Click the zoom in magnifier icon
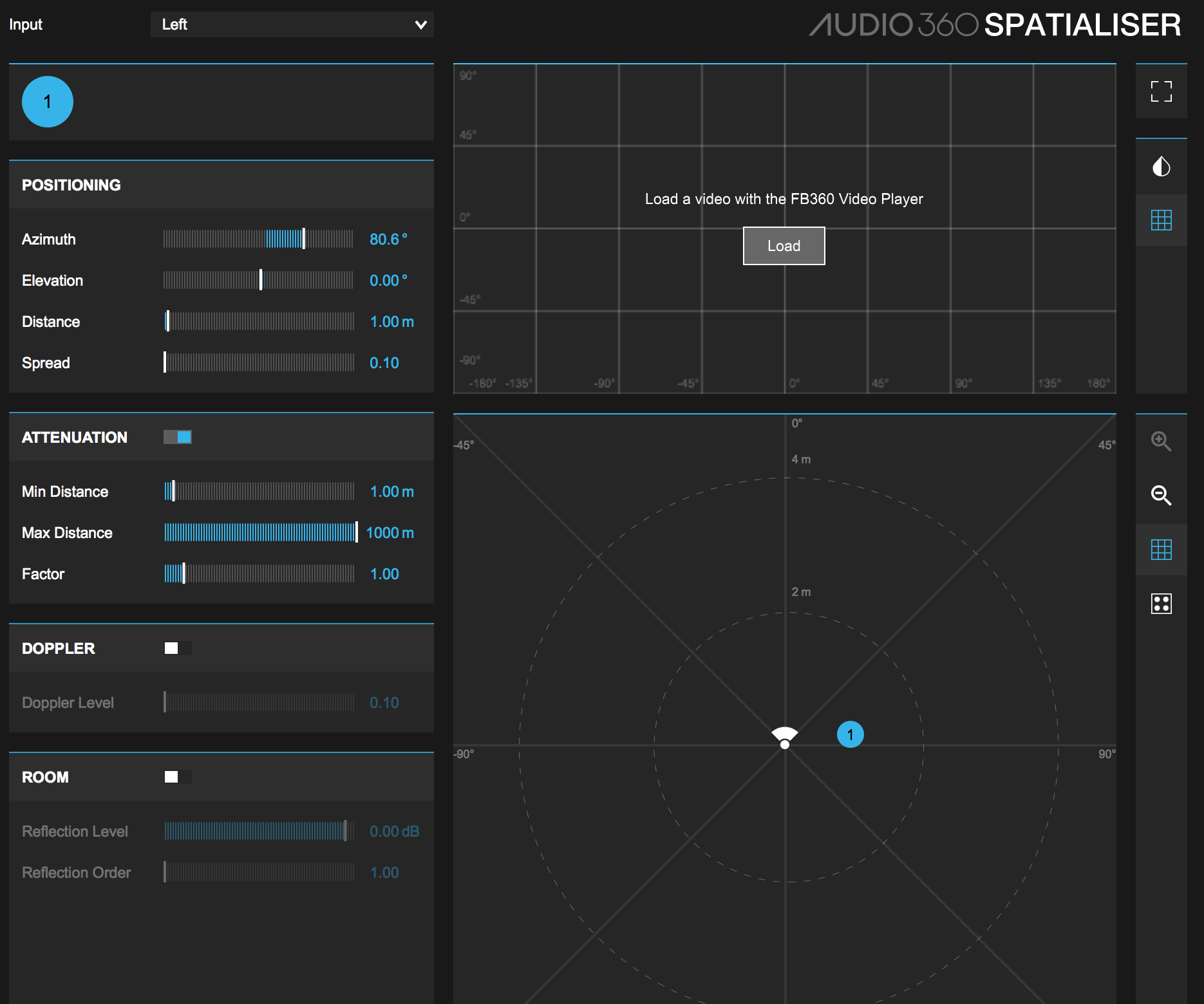Viewport: 1204px width, 1004px height. point(1161,441)
